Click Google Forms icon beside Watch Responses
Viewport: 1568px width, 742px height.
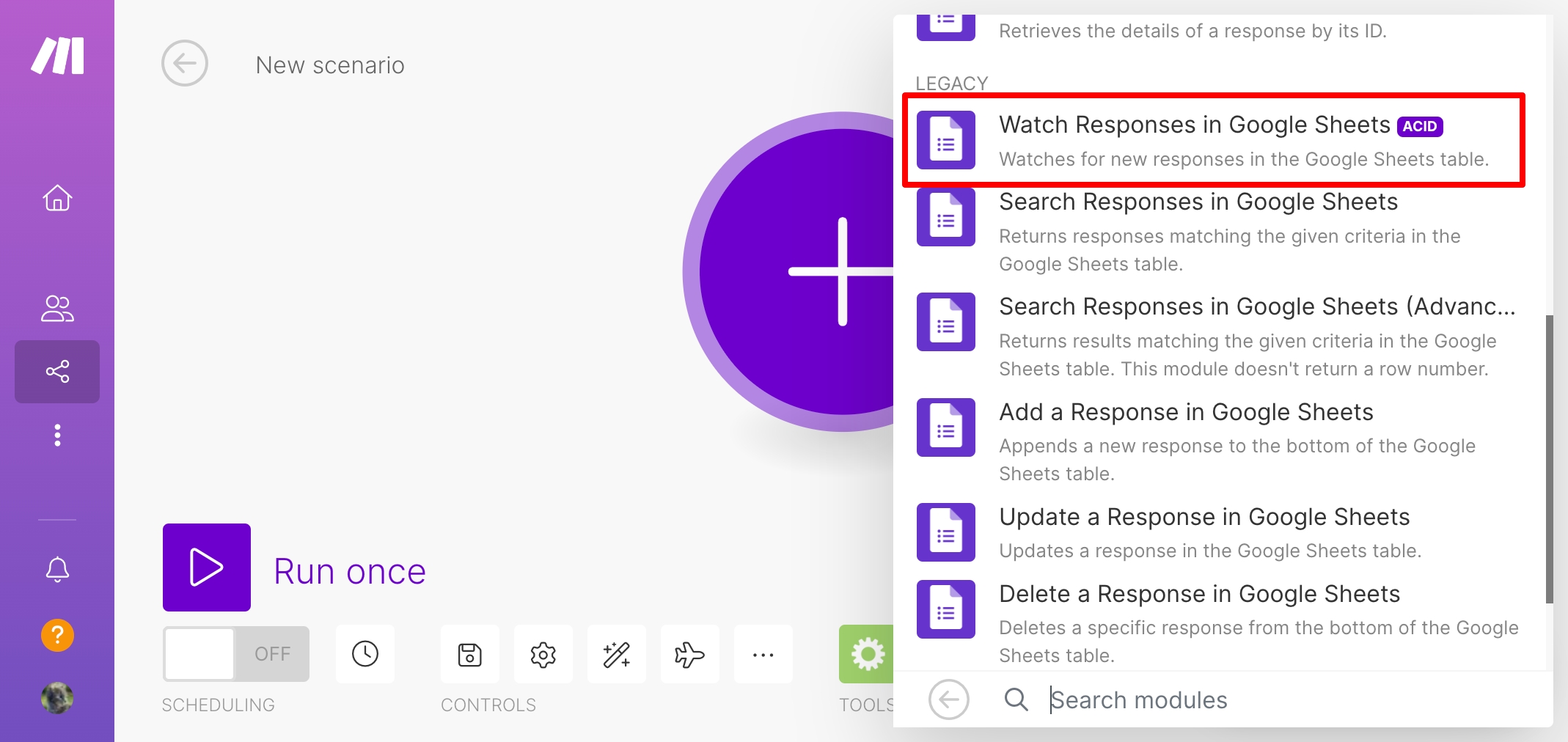pos(946,140)
